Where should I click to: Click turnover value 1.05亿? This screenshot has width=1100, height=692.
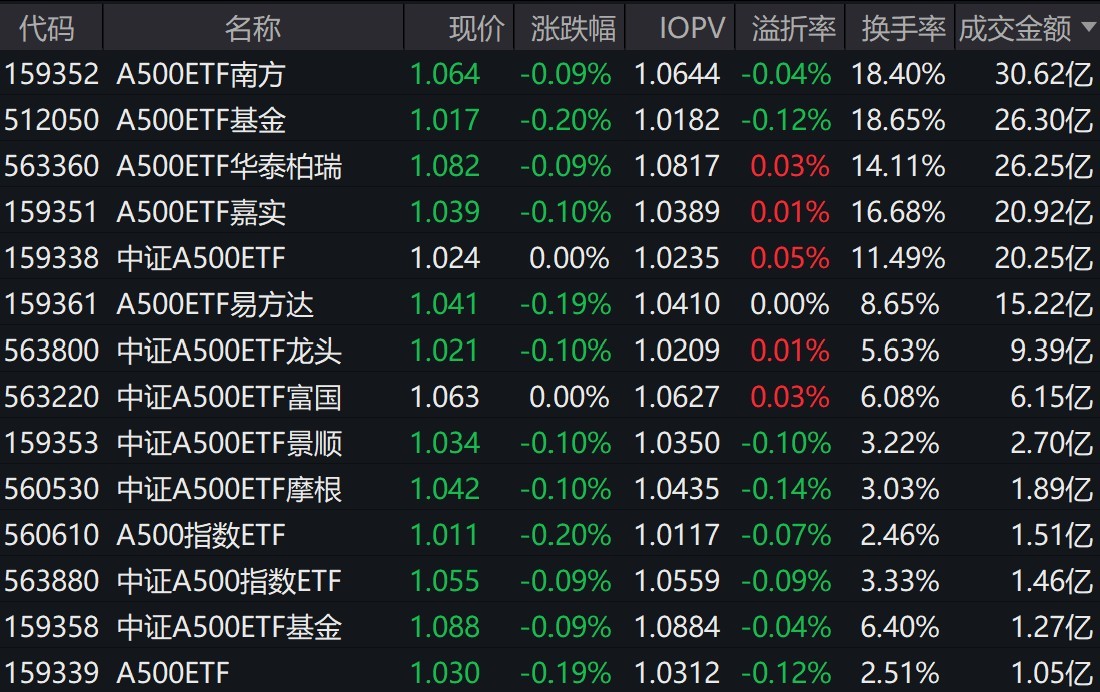1052,673
